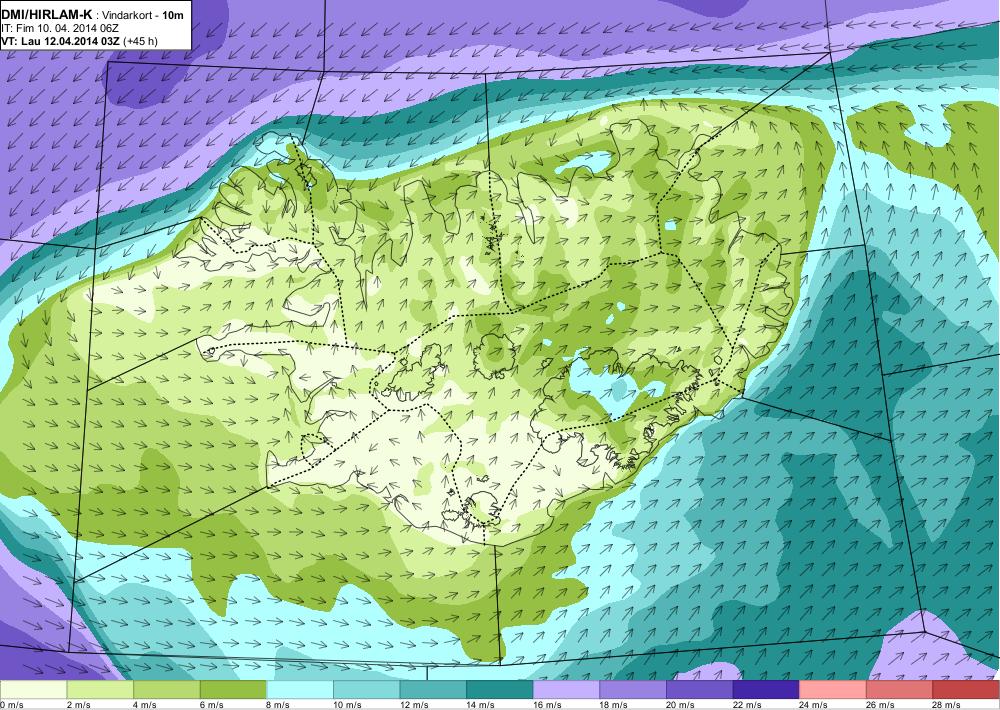Screen dimensions: 1000x710
Task: Click the 'Vindarkort - 10m' label
Action: click(x=143, y=15)
